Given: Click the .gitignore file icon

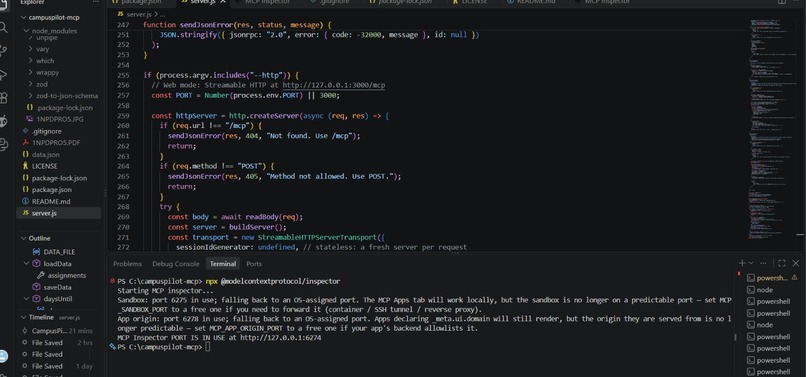Looking at the screenshot, I should point(25,131).
